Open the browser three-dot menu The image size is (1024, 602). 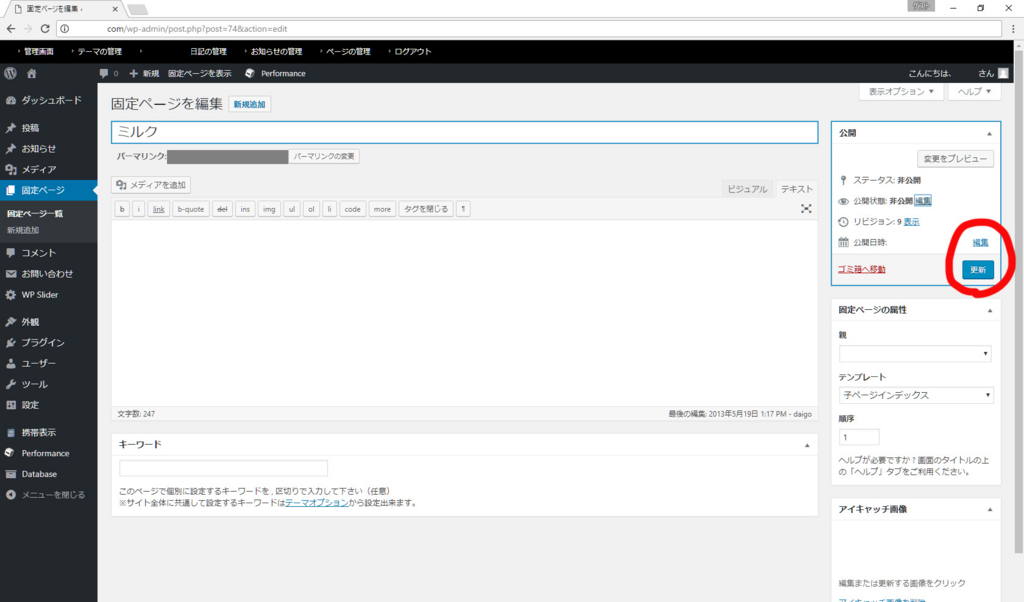click(1013, 29)
